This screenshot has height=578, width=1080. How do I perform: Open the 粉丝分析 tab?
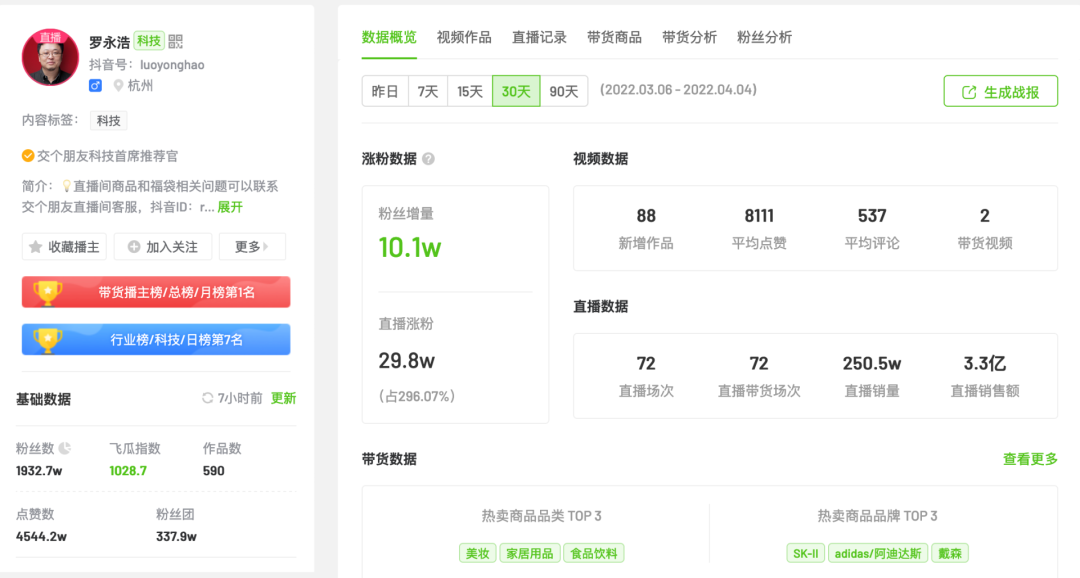coord(764,37)
